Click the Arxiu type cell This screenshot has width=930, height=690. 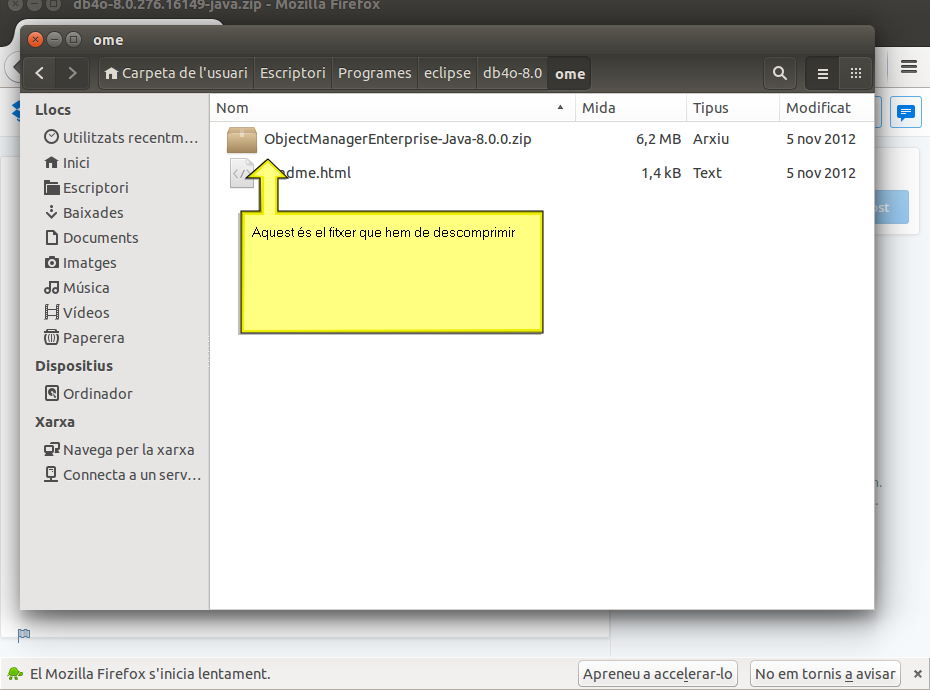pos(711,139)
